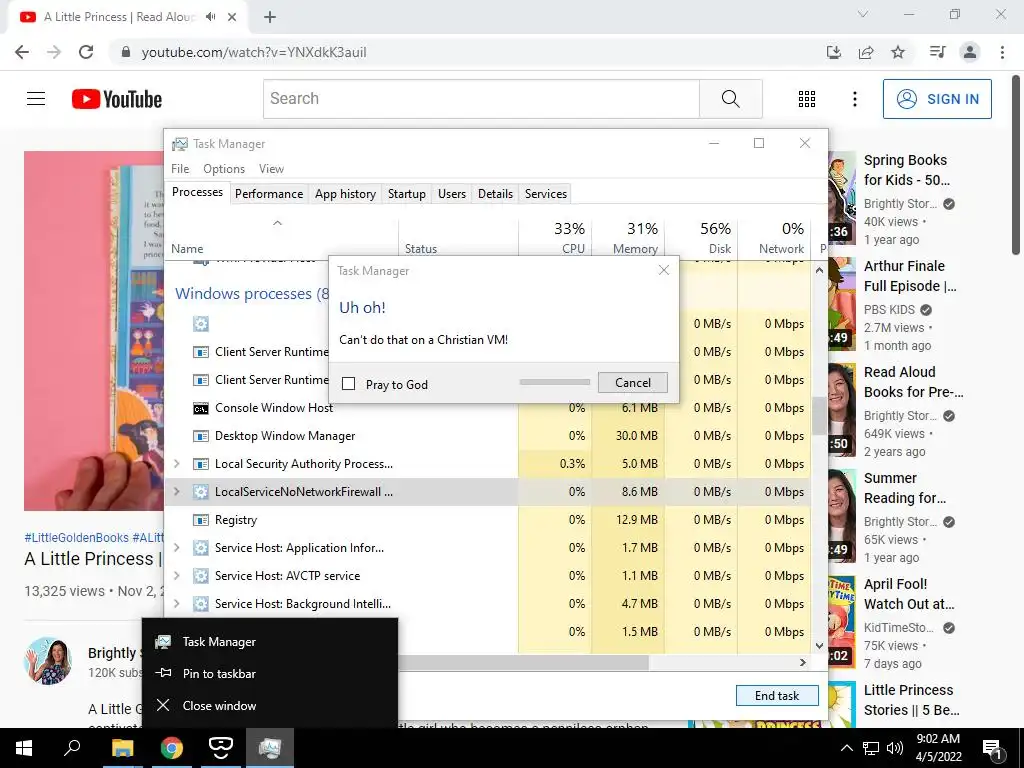Expand Local Security Authority Process row

(176, 464)
